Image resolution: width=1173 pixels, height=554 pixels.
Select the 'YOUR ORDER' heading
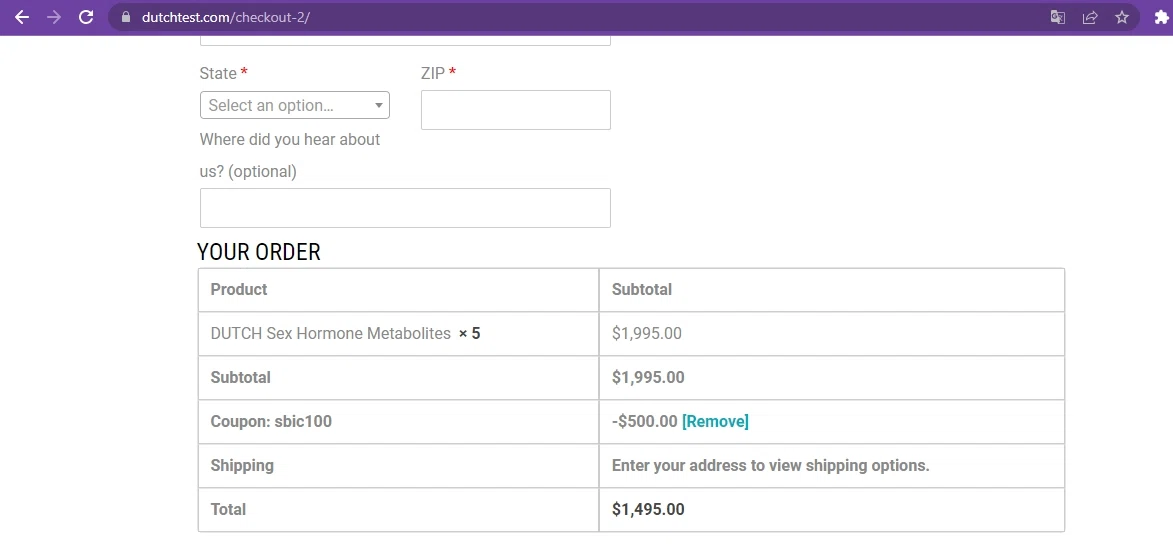[259, 252]
